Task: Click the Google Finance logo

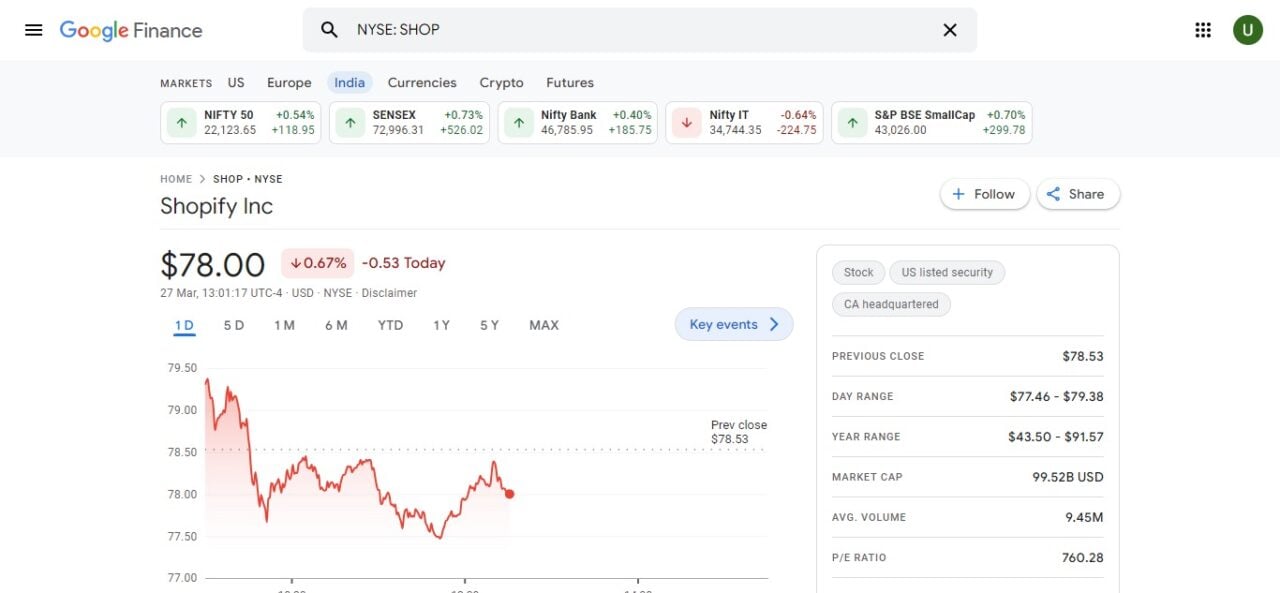Action: (131, 30)
